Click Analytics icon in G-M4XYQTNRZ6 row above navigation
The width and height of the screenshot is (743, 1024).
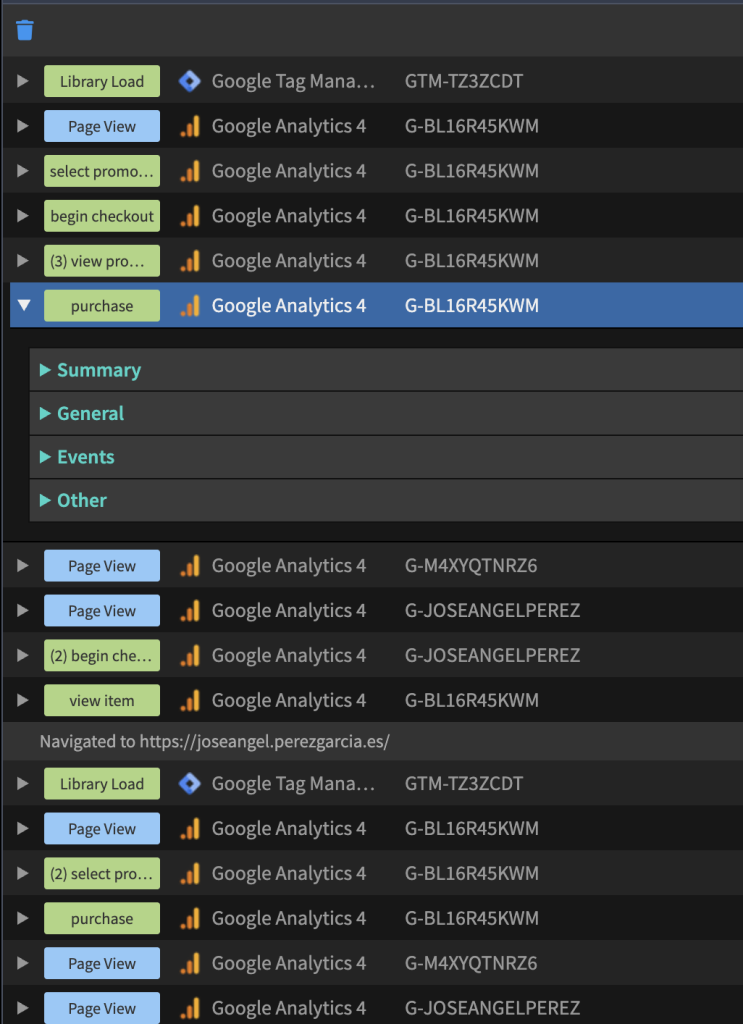(x=190, y=566)
